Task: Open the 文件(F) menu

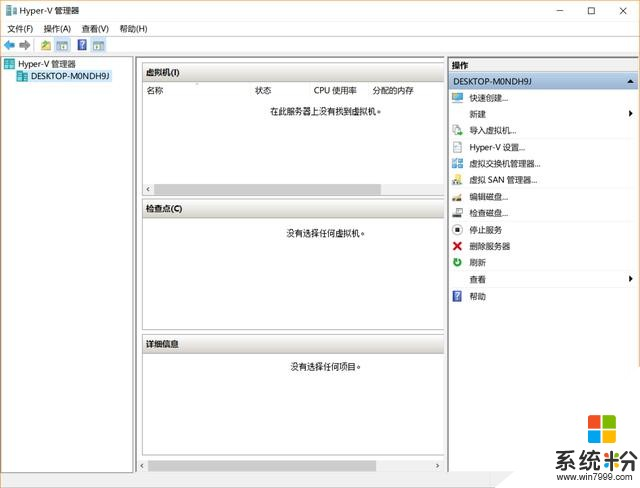Action: point(20,29)
